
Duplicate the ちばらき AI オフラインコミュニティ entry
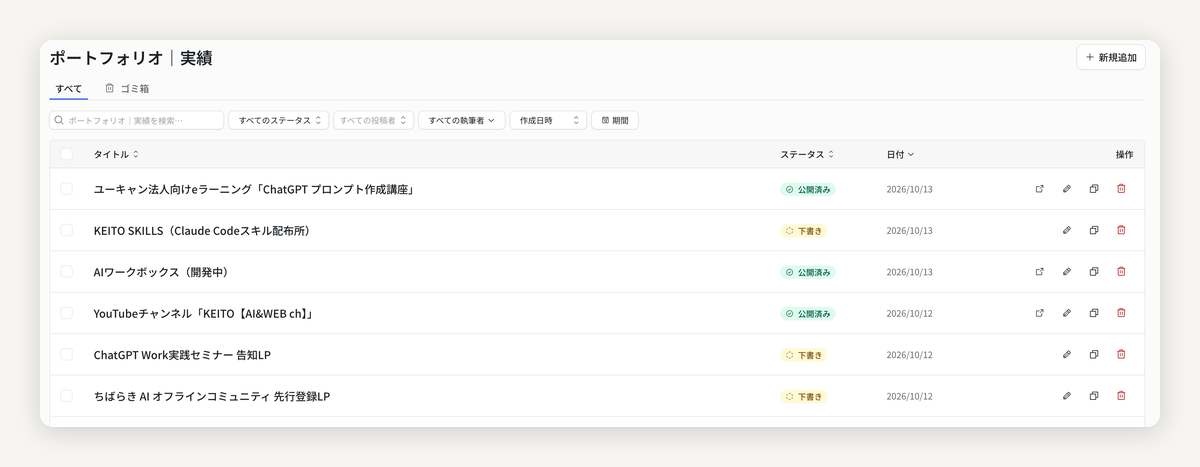coord(1094,396)
